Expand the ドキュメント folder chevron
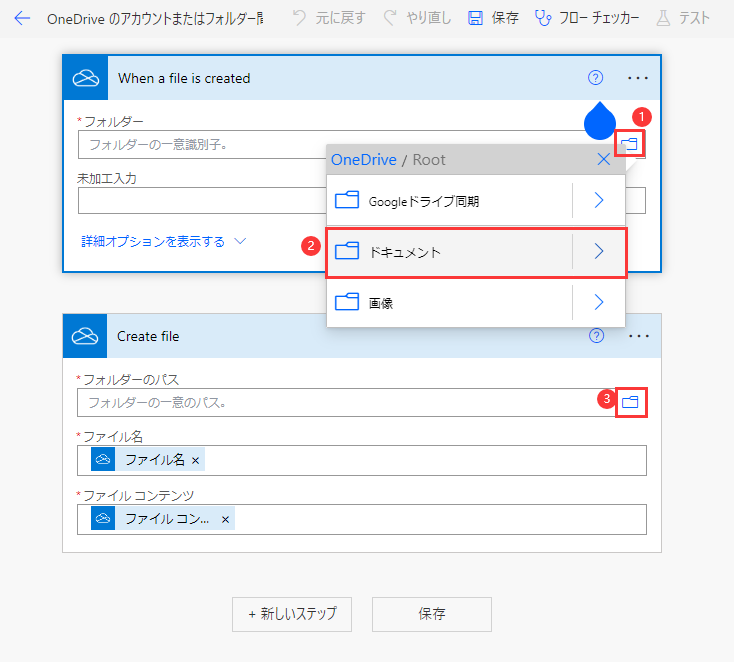The width and height of the screenshot is (734, 662). point(599,251)
